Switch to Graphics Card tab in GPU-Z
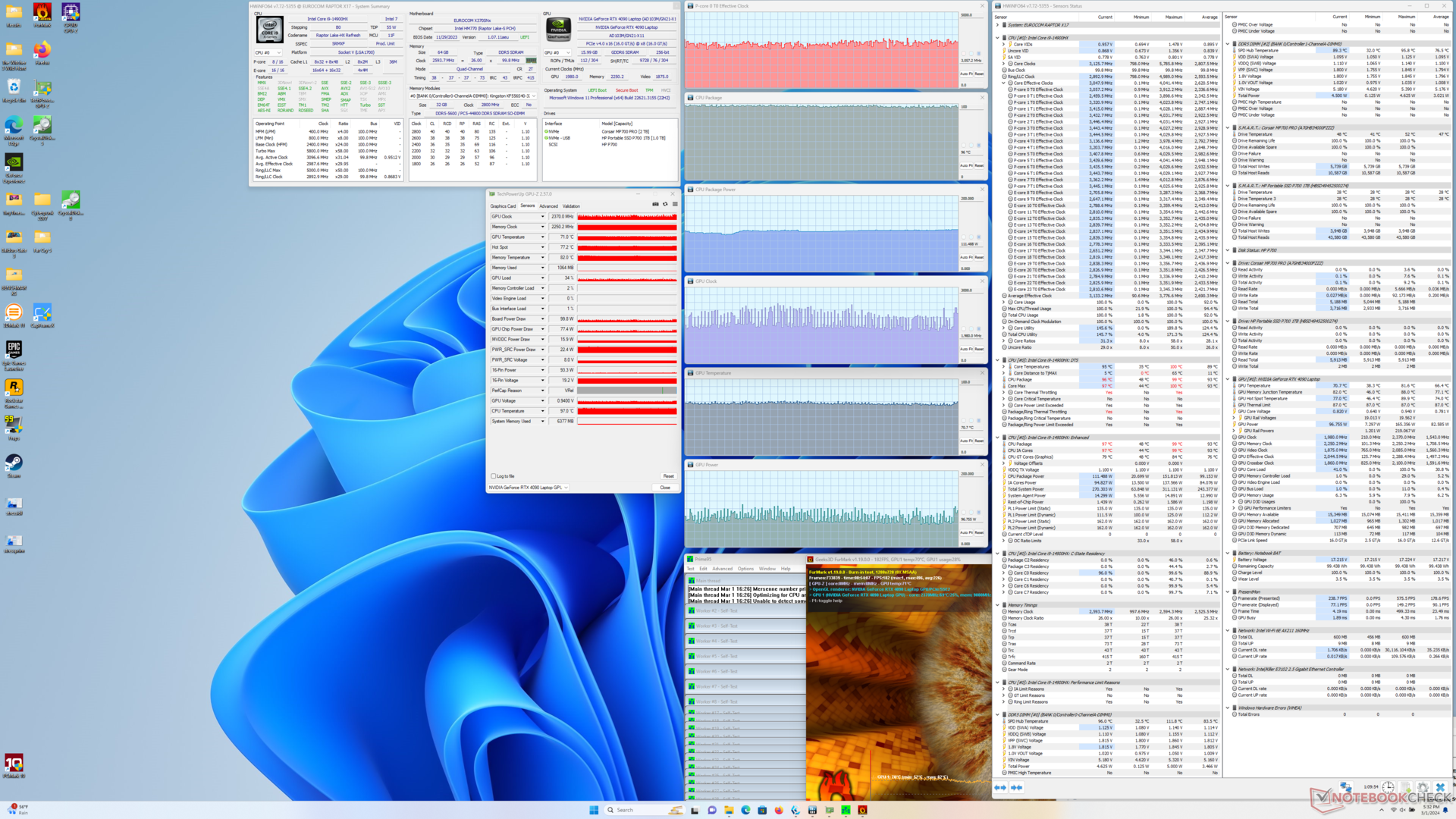 503,206
